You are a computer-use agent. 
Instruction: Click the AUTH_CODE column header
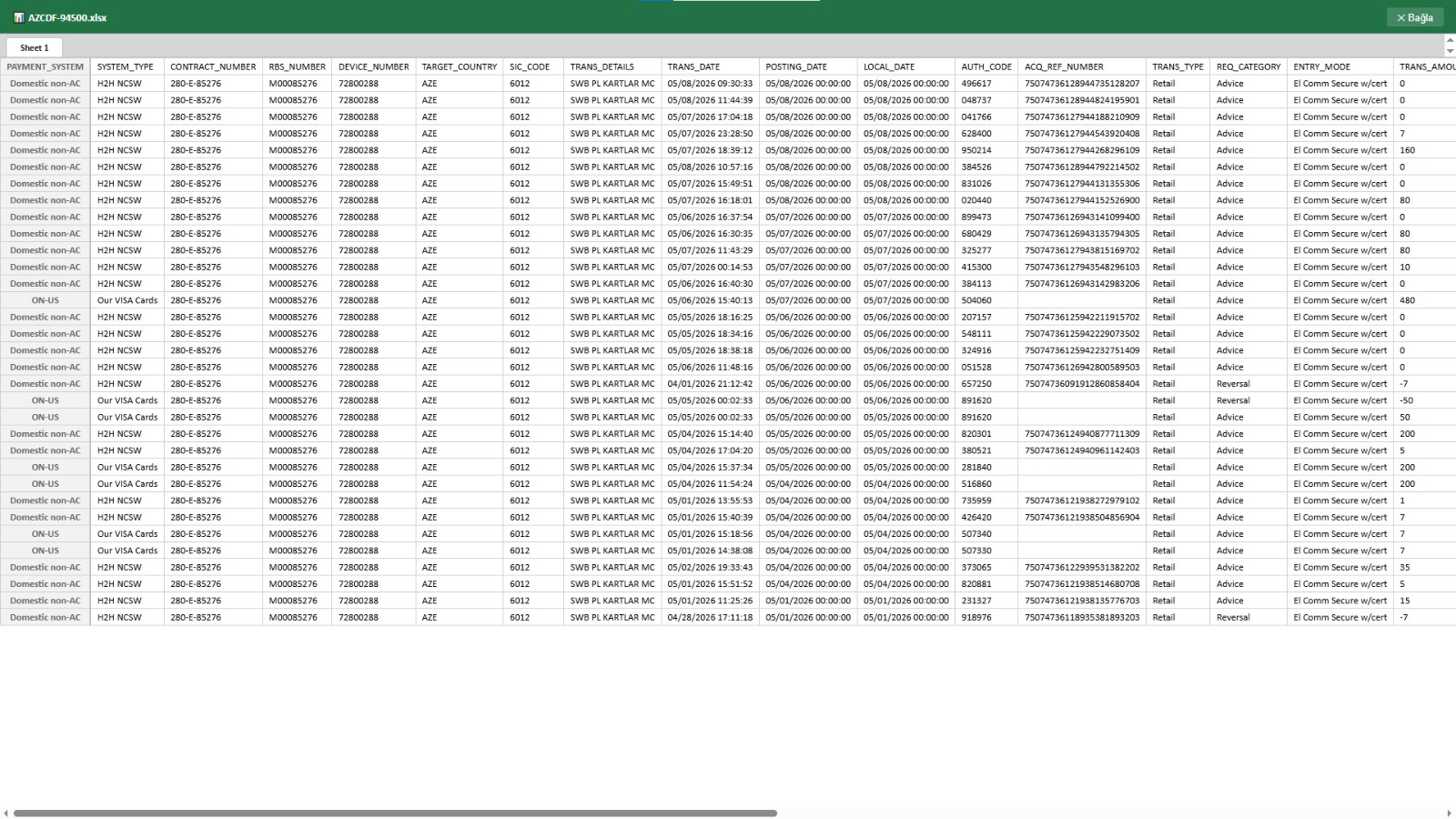point(986,66)
